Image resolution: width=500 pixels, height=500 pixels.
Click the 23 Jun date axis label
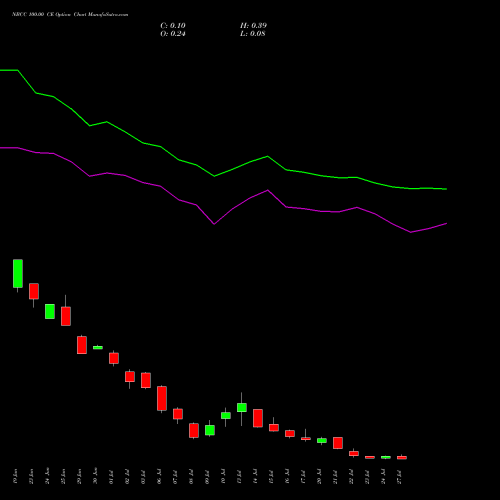point(31,477)
